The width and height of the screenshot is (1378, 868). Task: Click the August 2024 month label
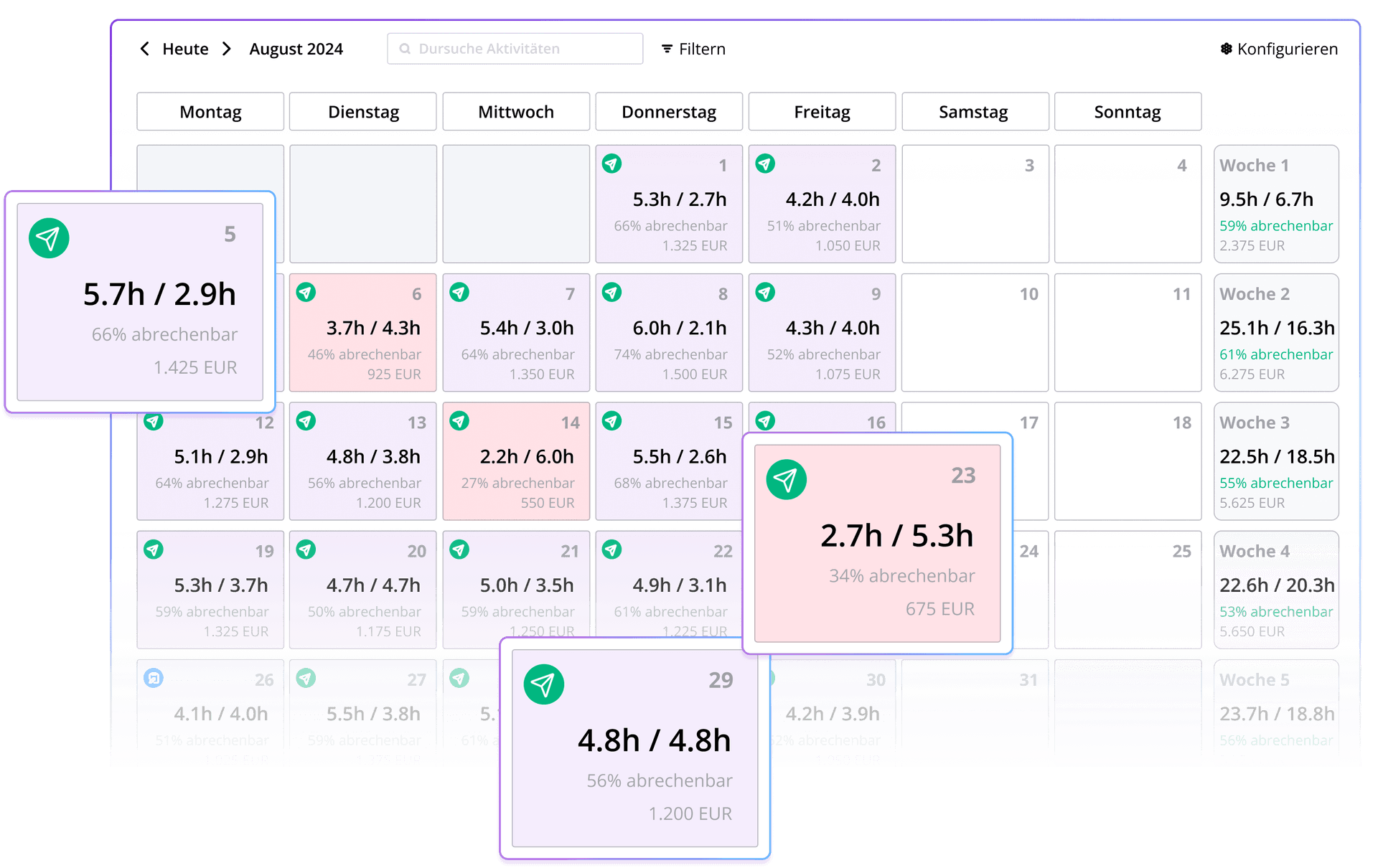[x=296, y=49]
